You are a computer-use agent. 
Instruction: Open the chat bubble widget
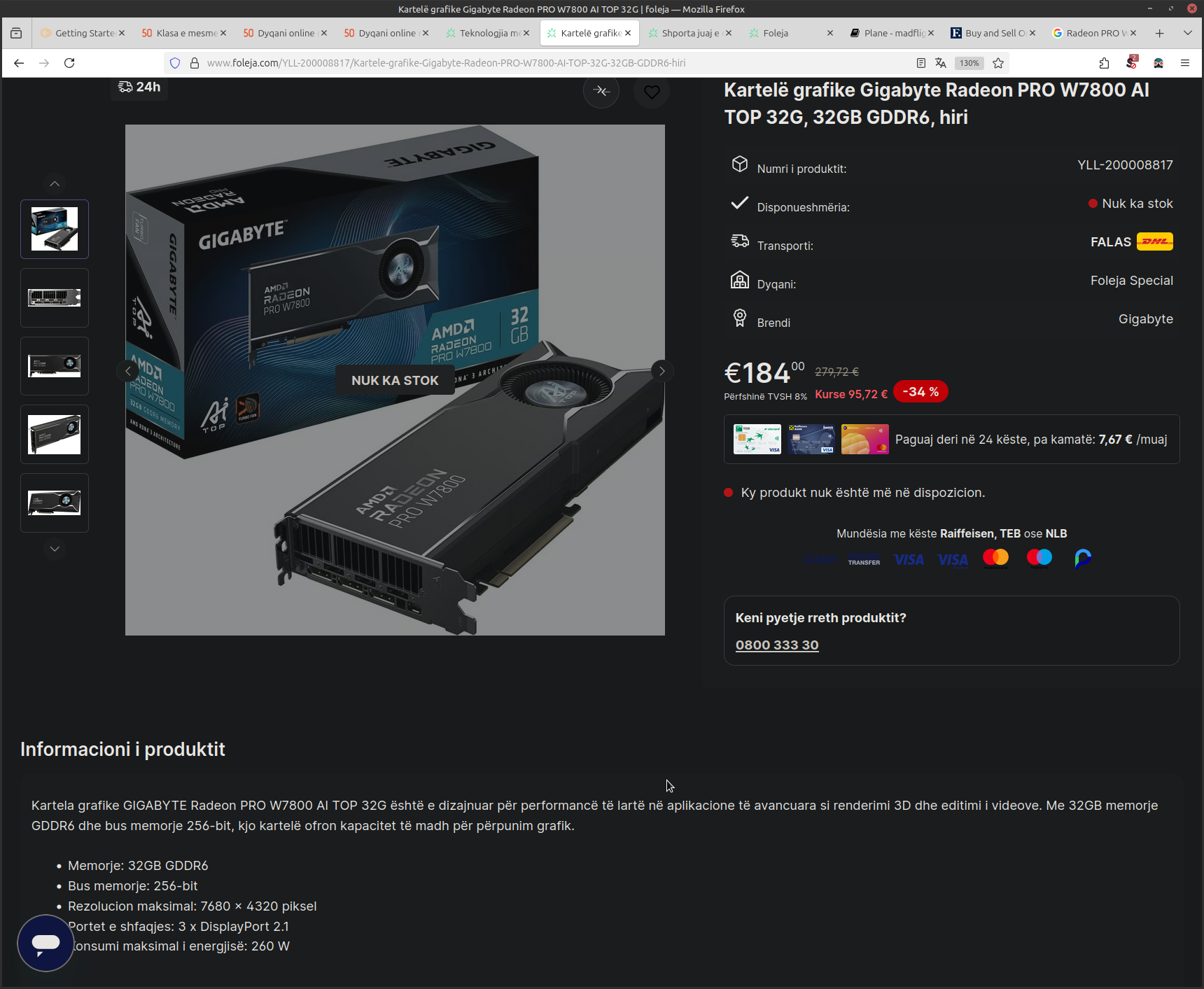[45, 943]
